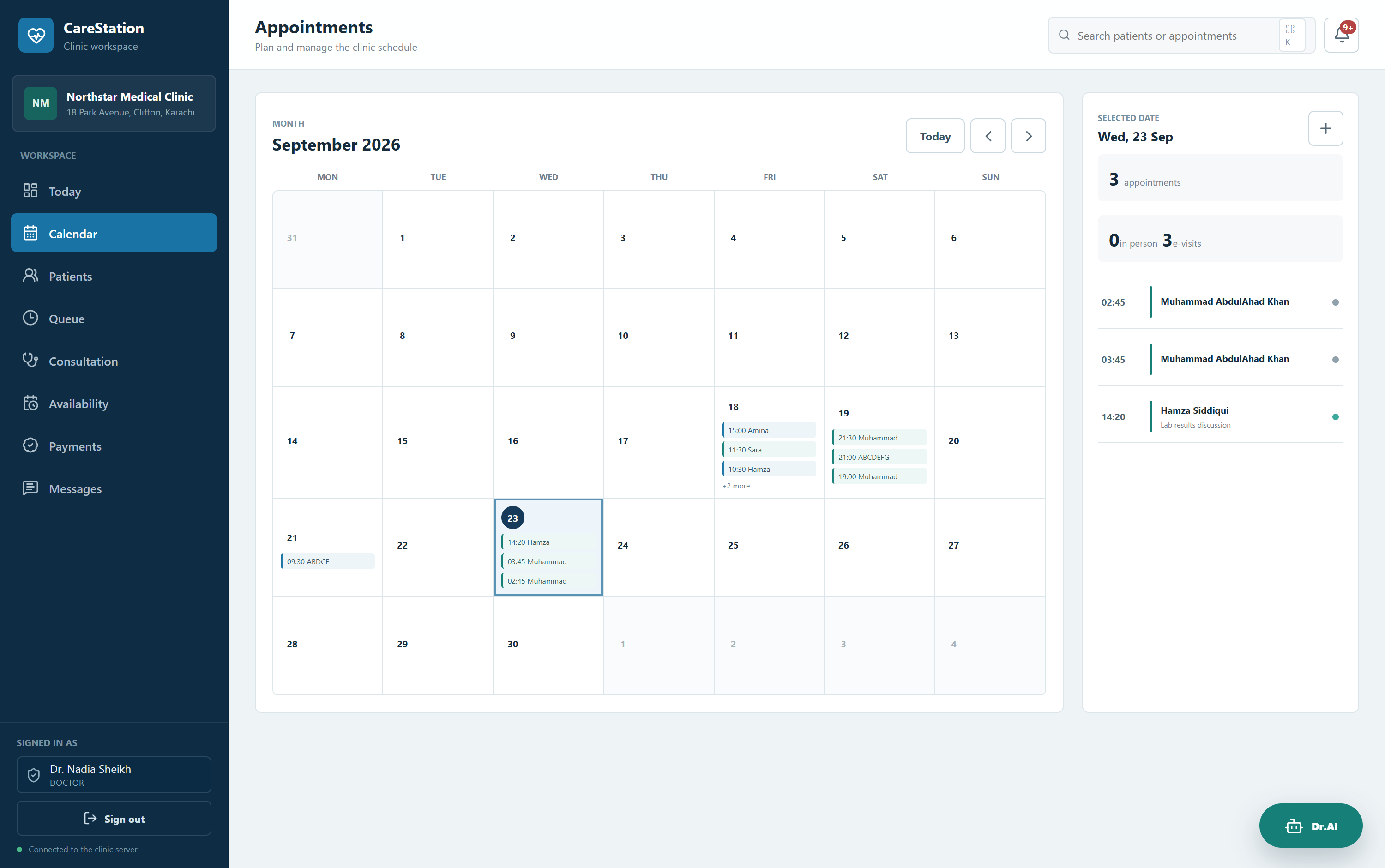
Task: Open the 02:45 Muhammad AbdulAhad Khan row
Action: pos(1220,302)
